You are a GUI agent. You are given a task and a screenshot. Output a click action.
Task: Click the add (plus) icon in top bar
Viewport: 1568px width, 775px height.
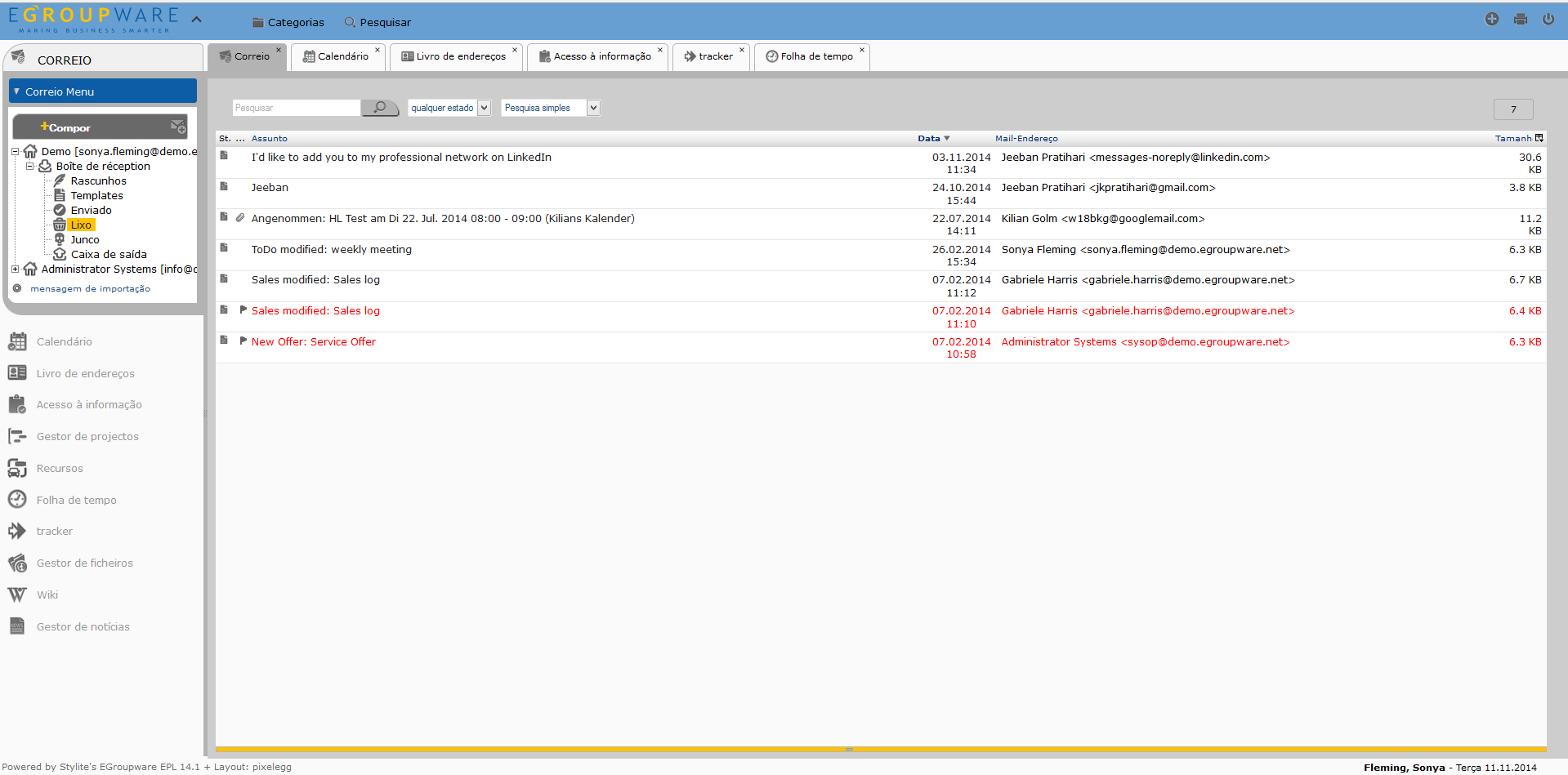point(1492,19)
